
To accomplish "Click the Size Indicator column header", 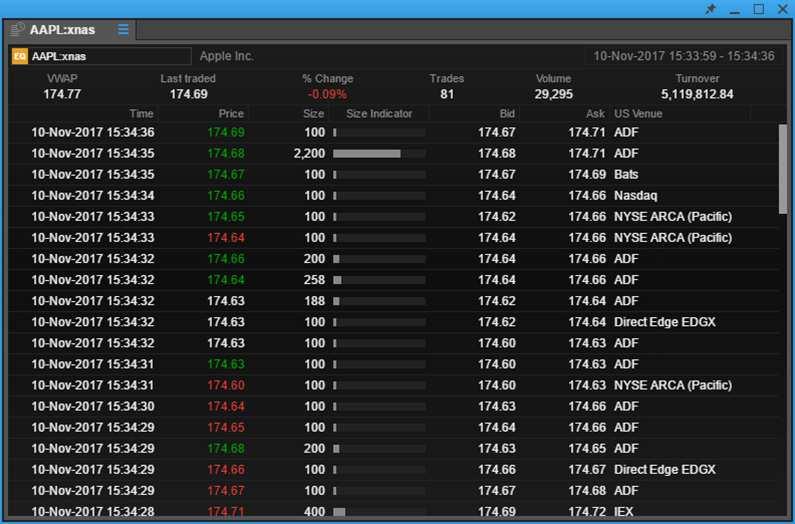I will [x=379, y=114].
